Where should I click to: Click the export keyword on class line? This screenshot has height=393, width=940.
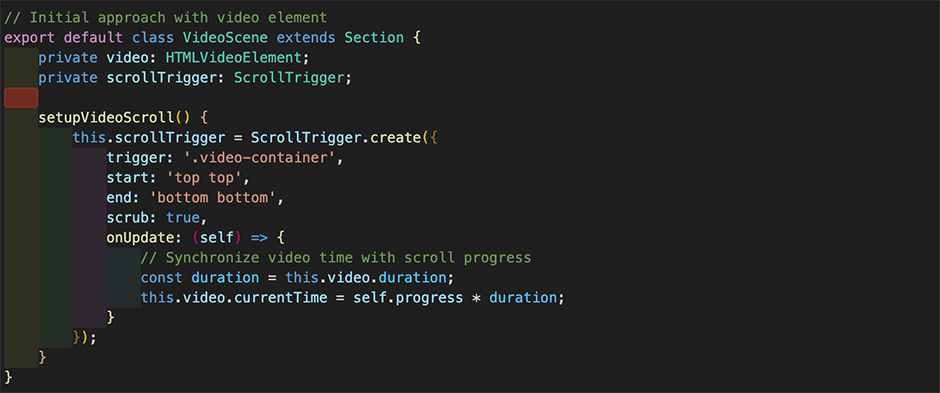tap(30, 37)
